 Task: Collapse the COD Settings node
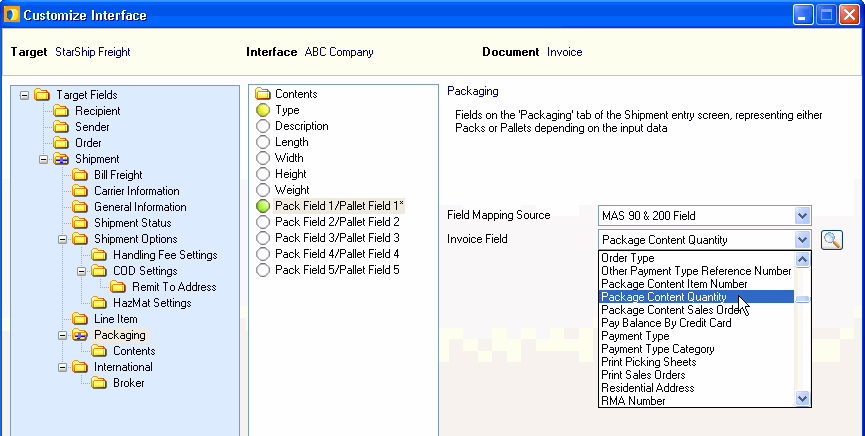(x=81, y=271)
